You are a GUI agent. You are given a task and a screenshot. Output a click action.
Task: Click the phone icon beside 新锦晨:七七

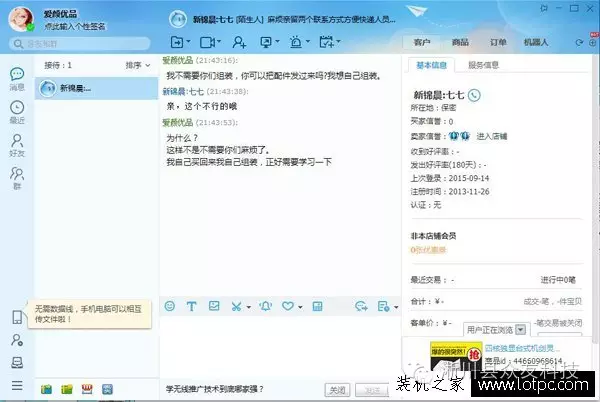(474, 95)
